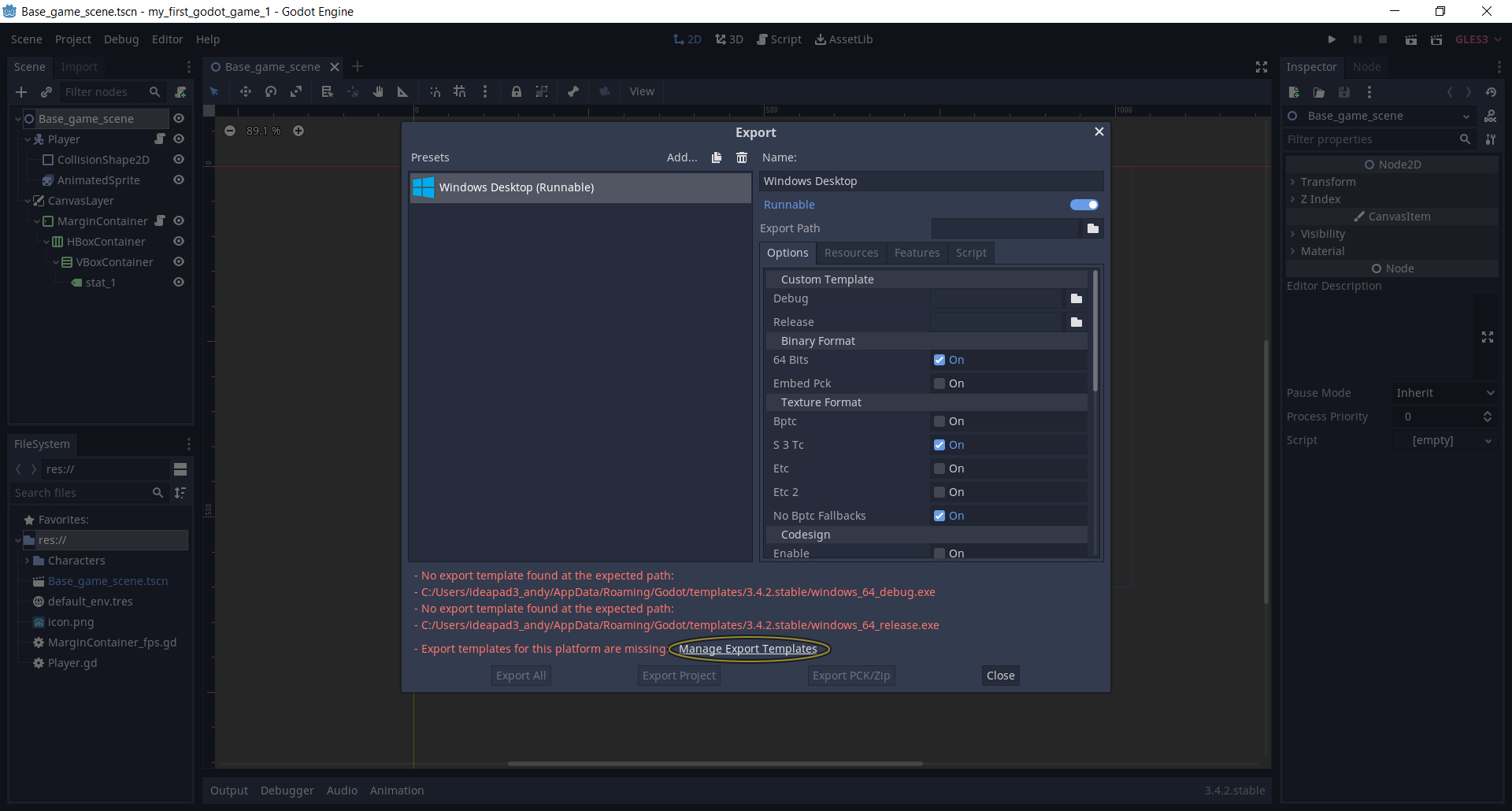Screen dimensions: 1512x811
Task: Instance a child scene link icon
Action: pos(46,92)
